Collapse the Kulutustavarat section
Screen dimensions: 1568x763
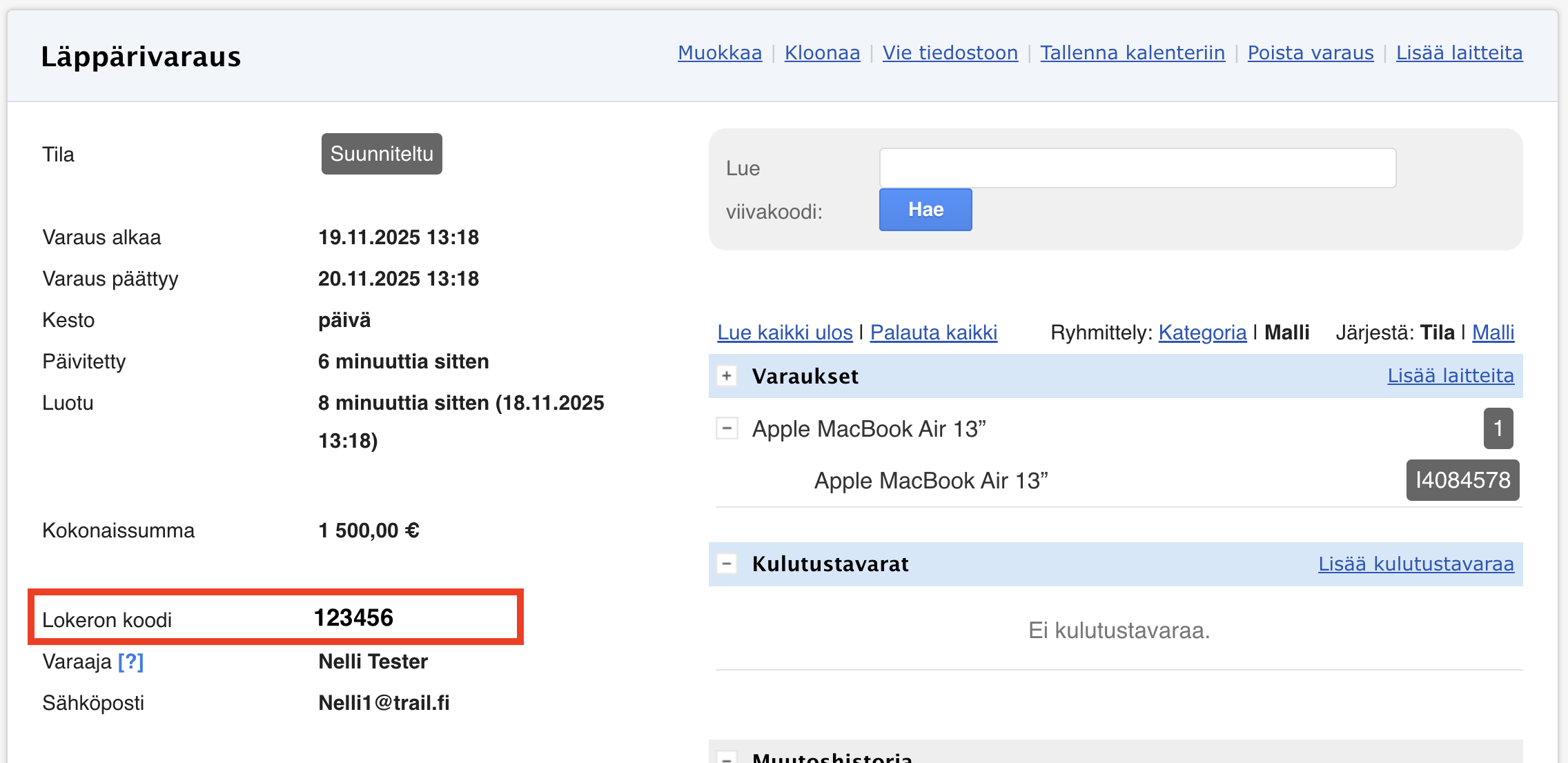727,564
